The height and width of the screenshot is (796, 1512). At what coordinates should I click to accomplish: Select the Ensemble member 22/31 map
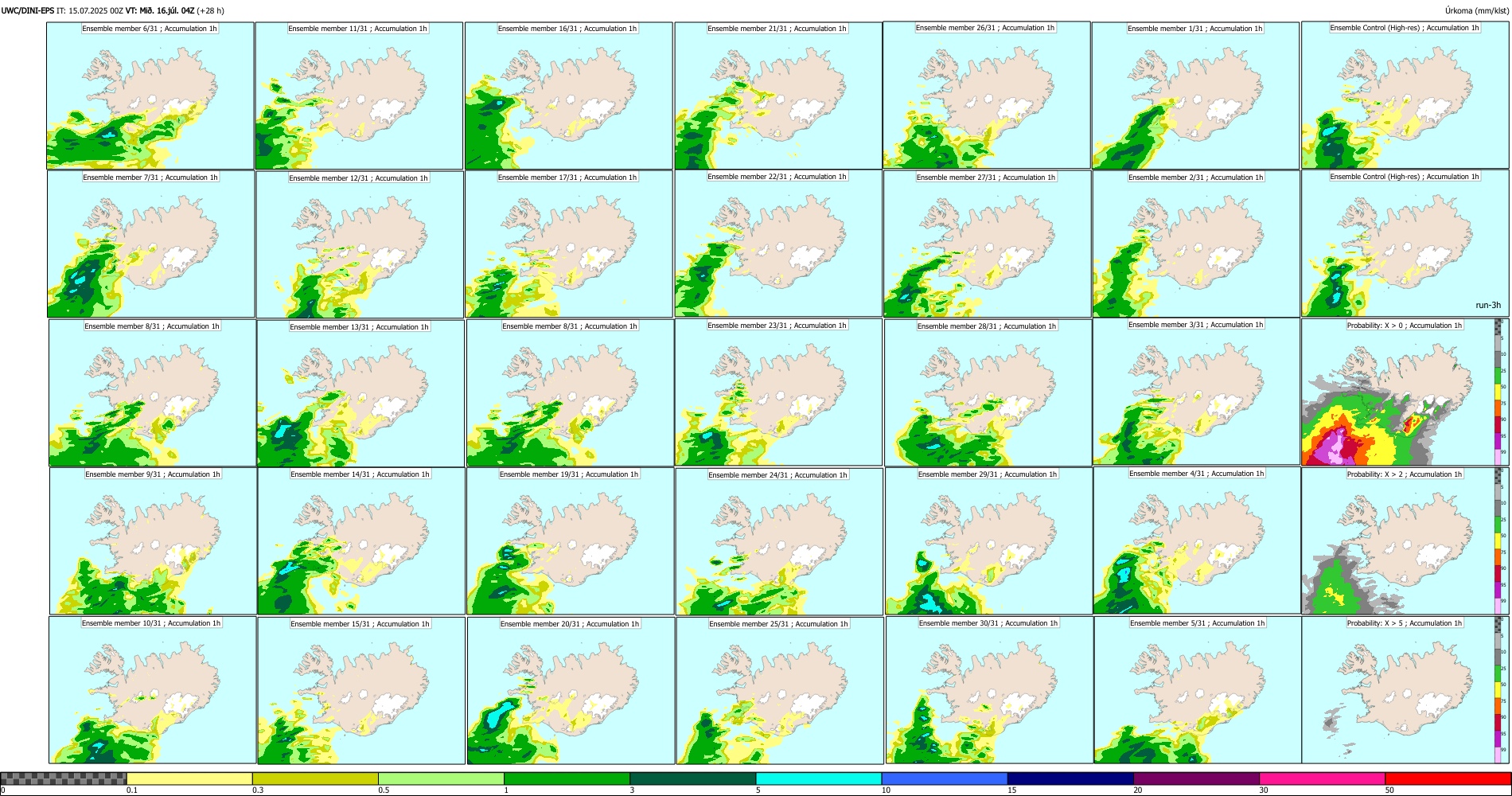778,244
